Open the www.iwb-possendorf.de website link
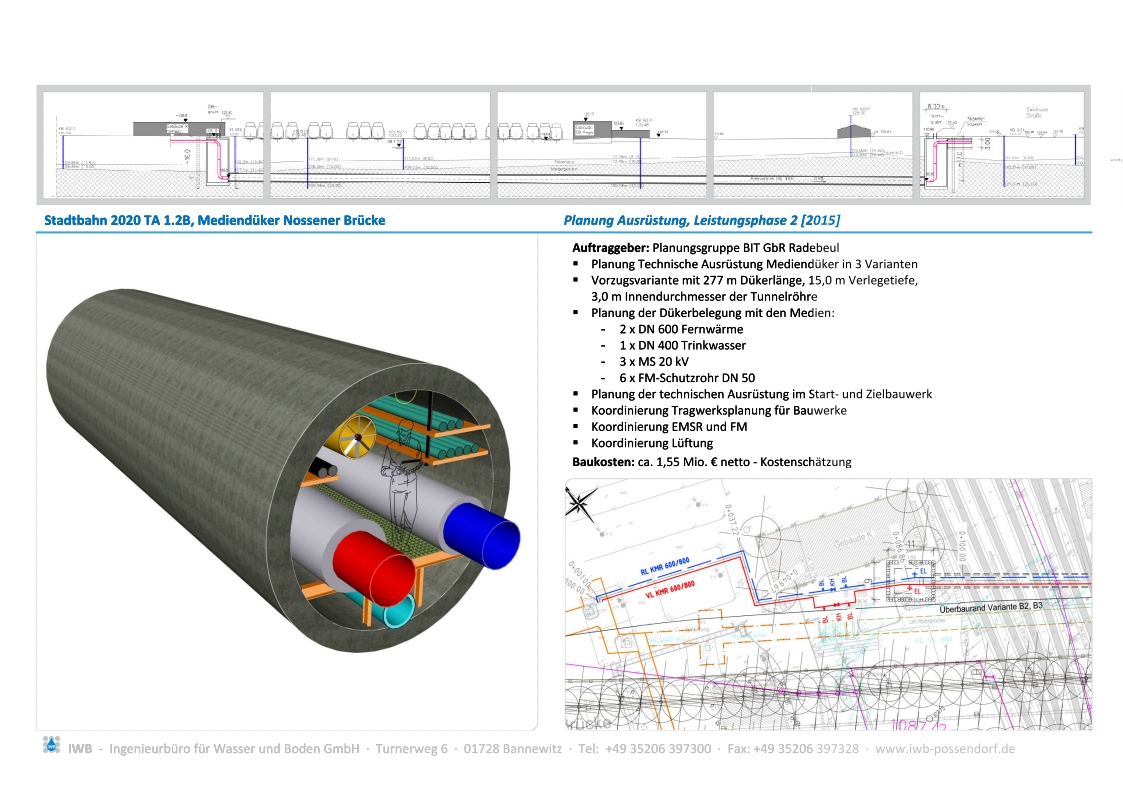Viewport: 1123px width, 793px height. tap(946, 748)
